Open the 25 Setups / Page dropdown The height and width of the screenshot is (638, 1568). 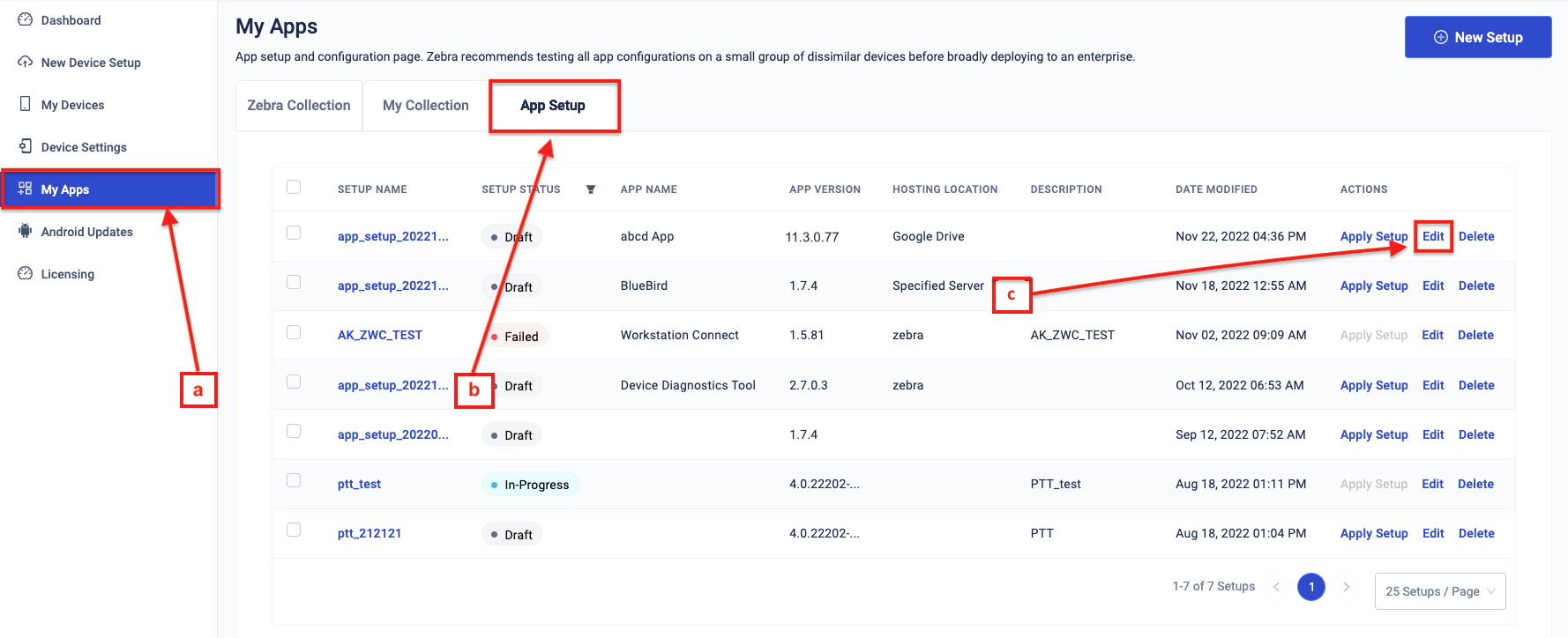[x=1439, y=591]
